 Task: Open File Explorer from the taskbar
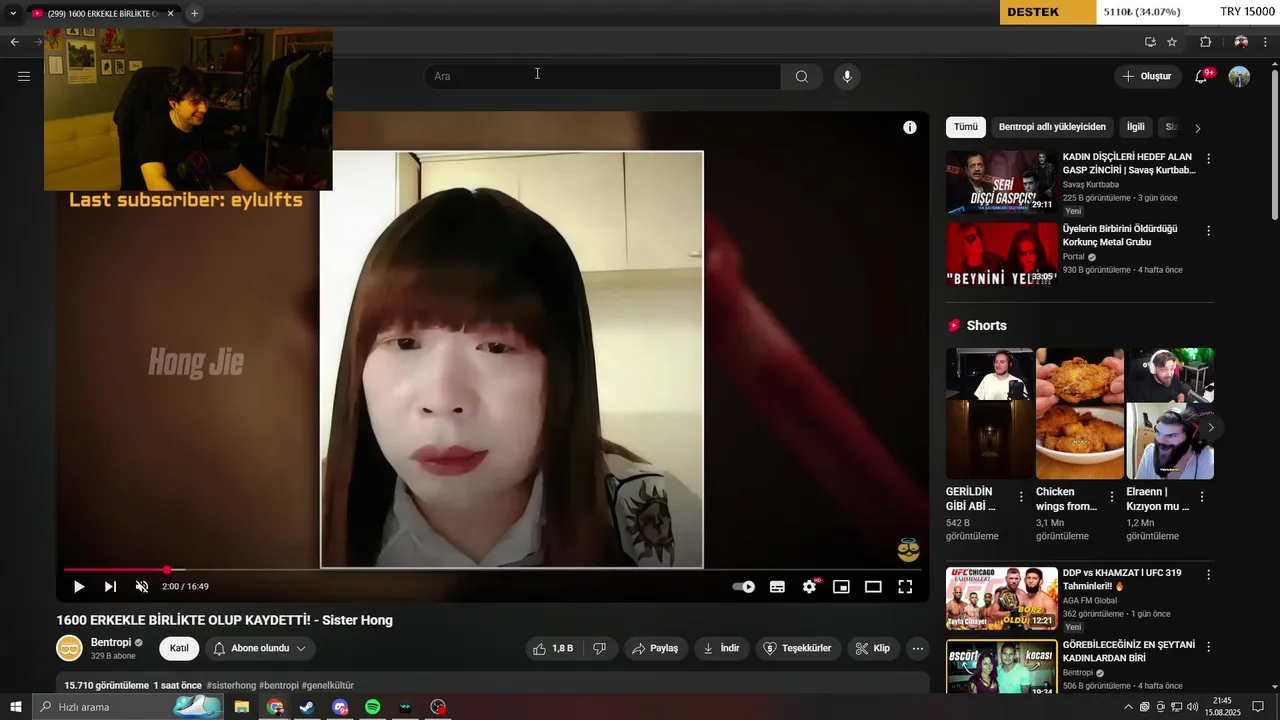242,707
